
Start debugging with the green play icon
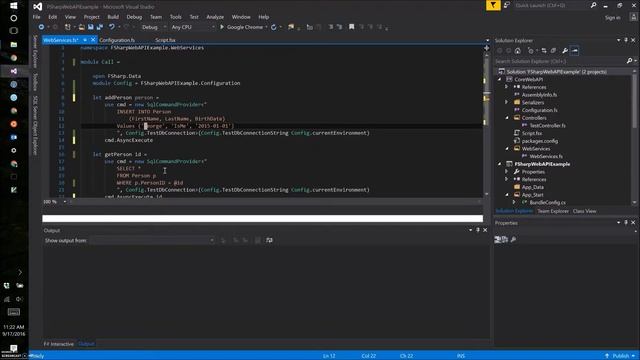[222, 27]
